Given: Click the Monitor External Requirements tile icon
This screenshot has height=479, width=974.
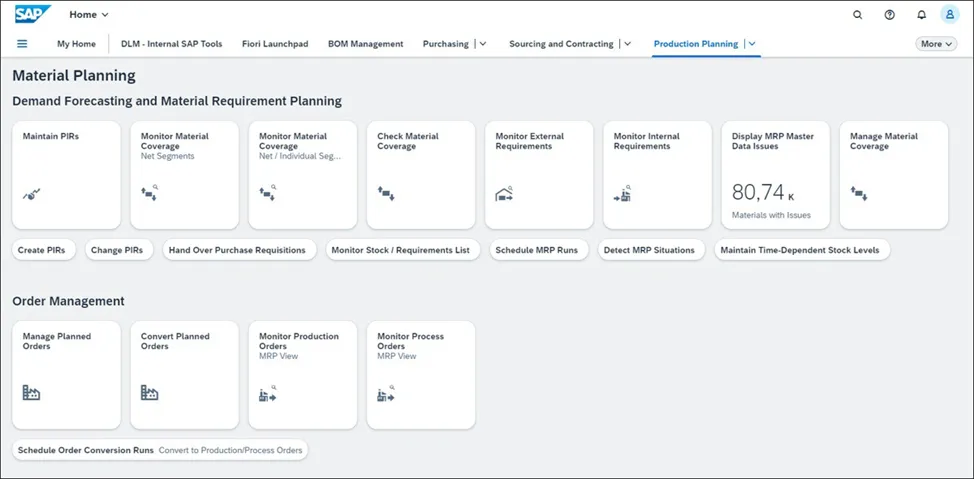Looking at the screenshot, I should pos(505,195).
